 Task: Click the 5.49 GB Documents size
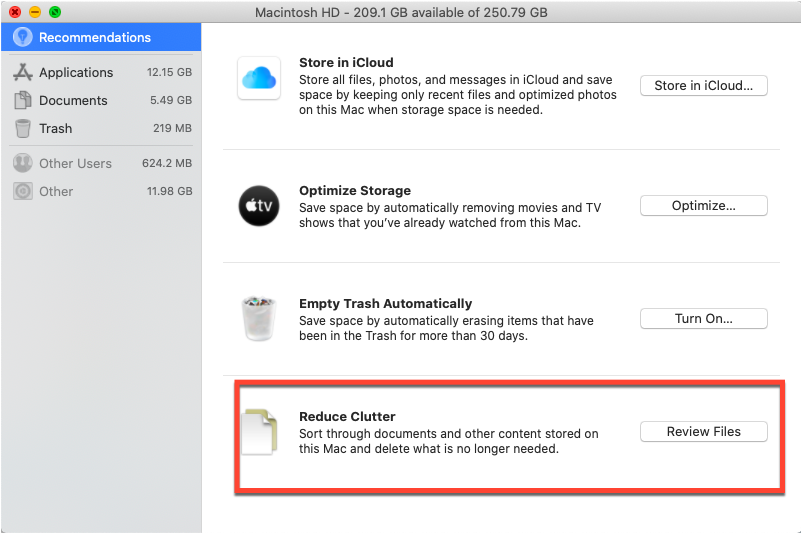pos(171,100)
